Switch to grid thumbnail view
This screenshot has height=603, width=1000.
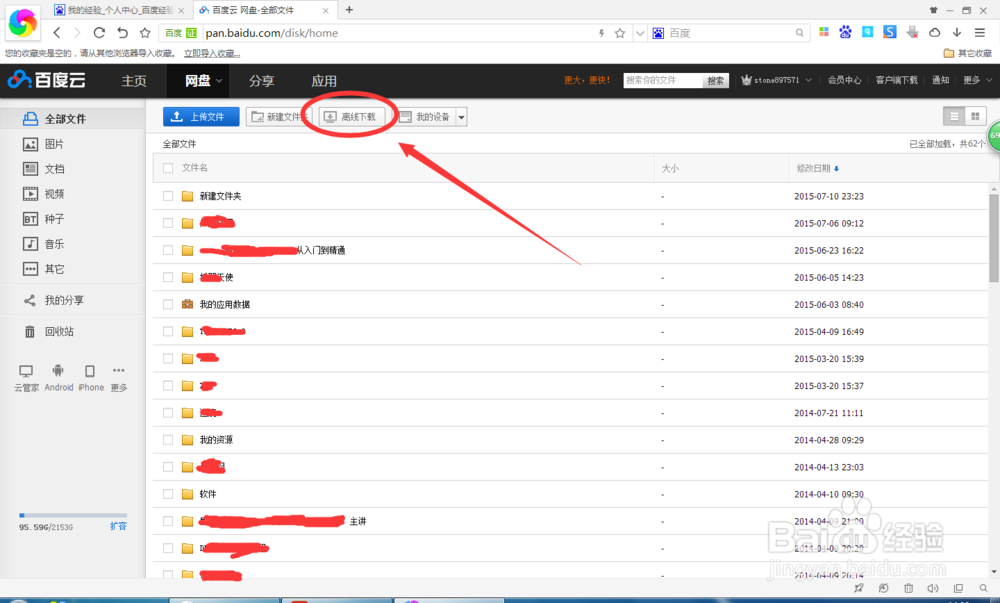click(975, 117)
